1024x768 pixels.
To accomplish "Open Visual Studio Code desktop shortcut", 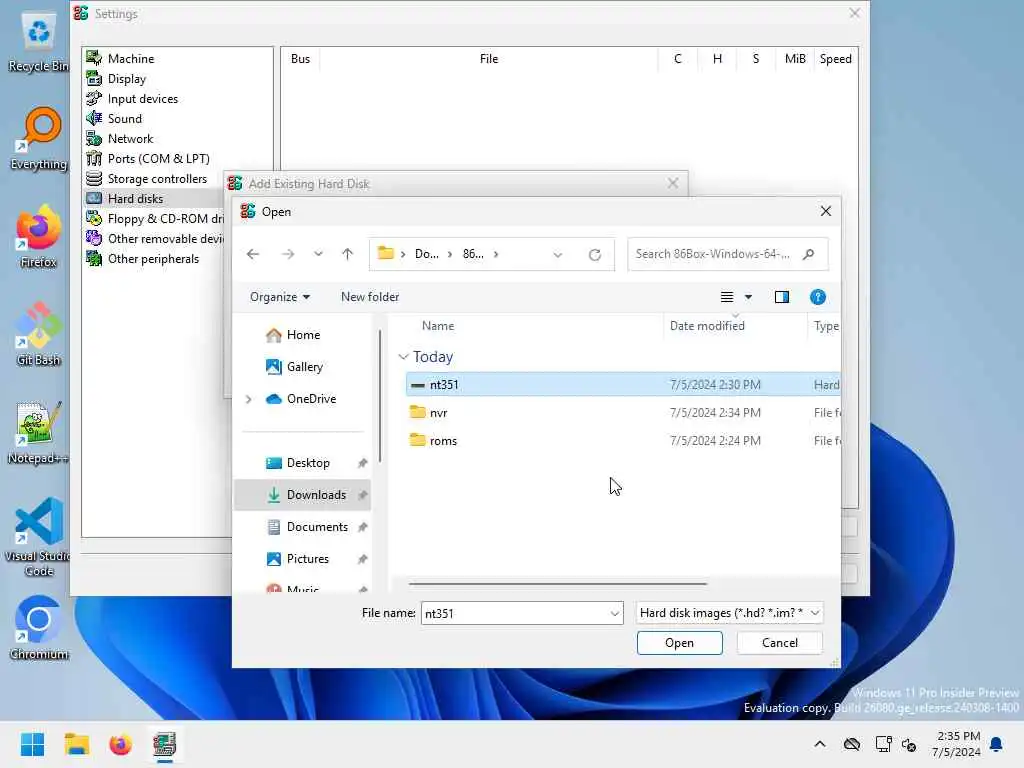I will tap(39, 537).
